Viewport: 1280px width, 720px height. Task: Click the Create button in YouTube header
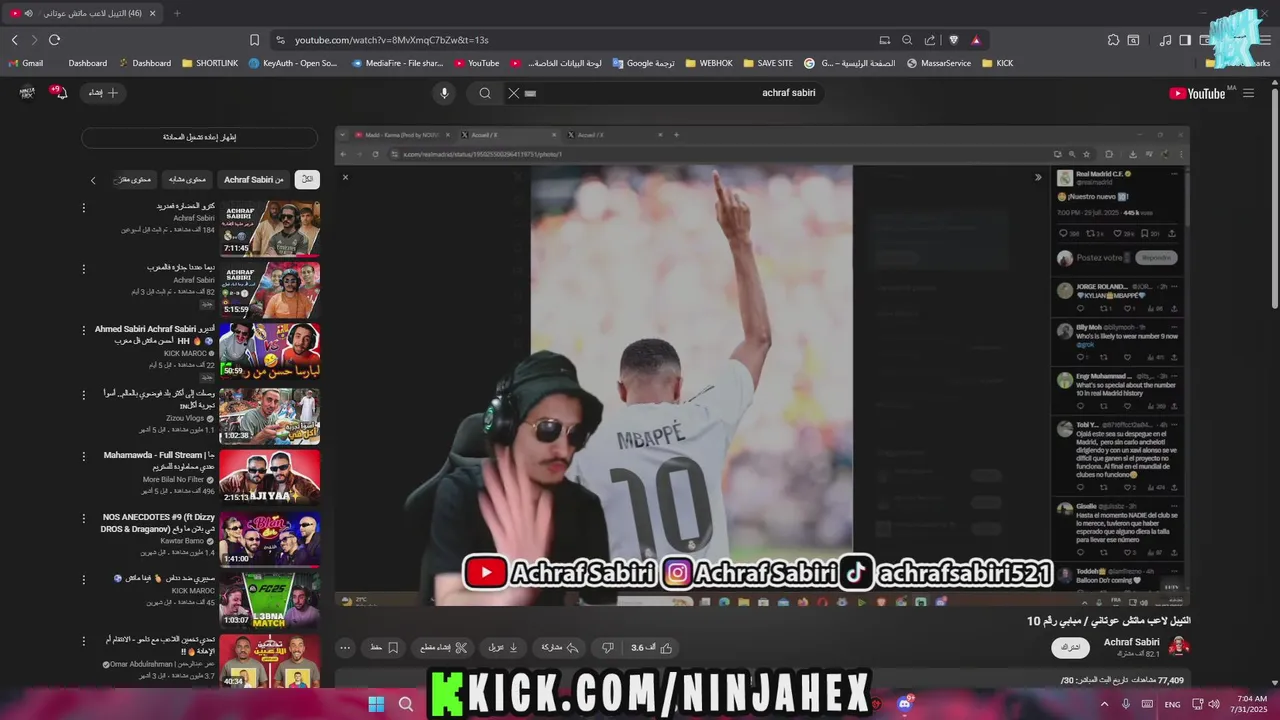[x=102, y=93]
